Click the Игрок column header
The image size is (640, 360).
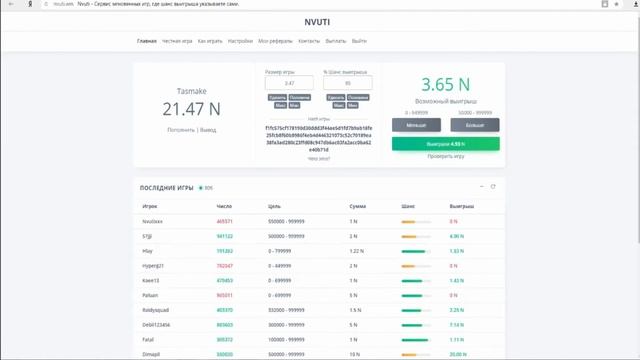click(149, 207)
